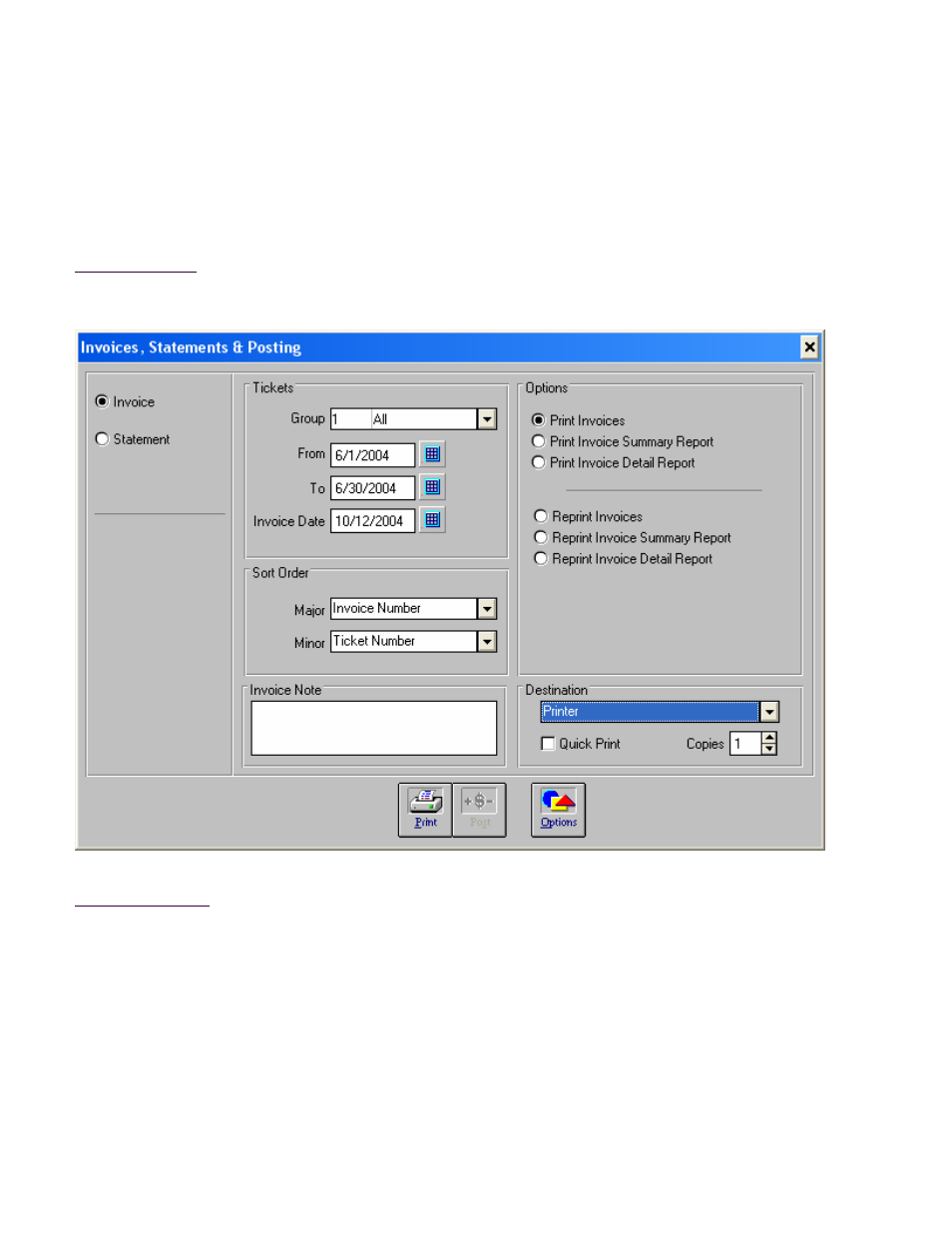Click the Print button with printer icon
952x1233 pixels.
(x=425, y=810)
